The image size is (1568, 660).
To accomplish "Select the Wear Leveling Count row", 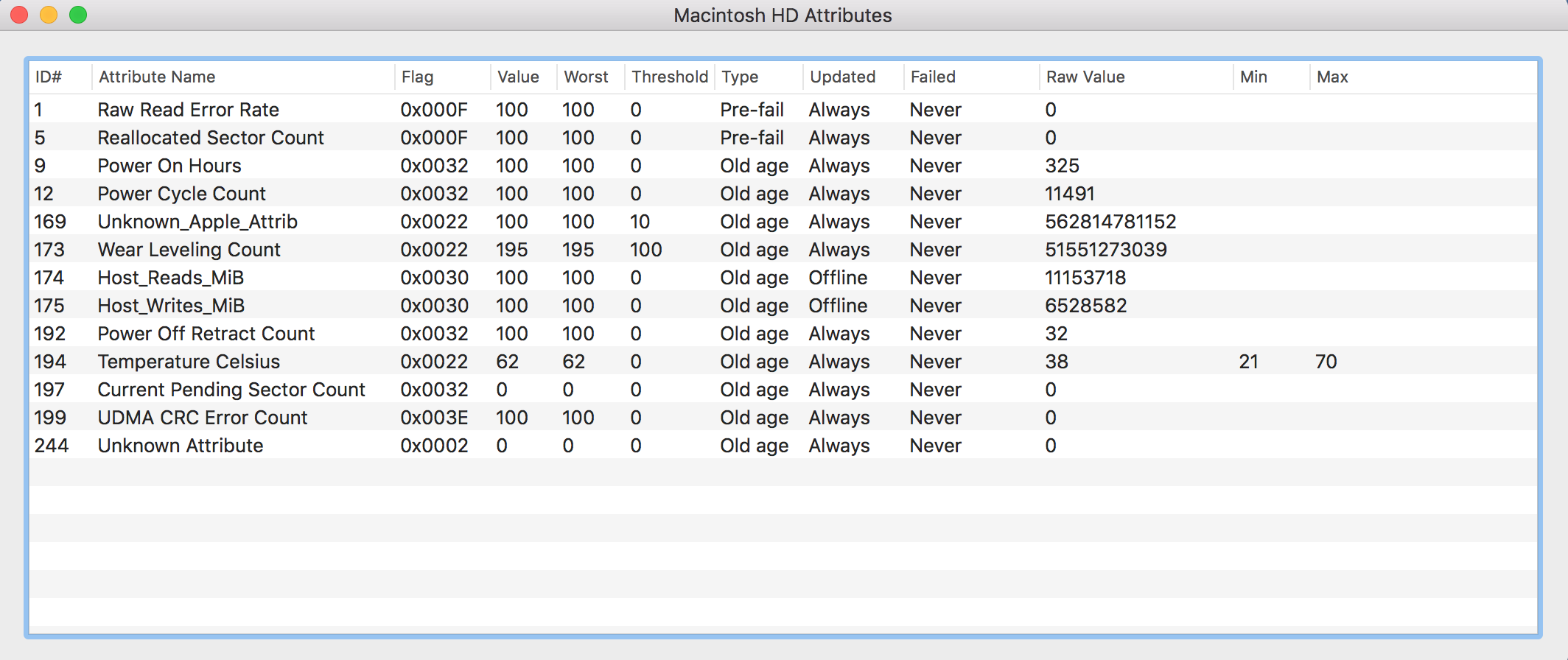I will pyautogui.click(x=783, y=250).
